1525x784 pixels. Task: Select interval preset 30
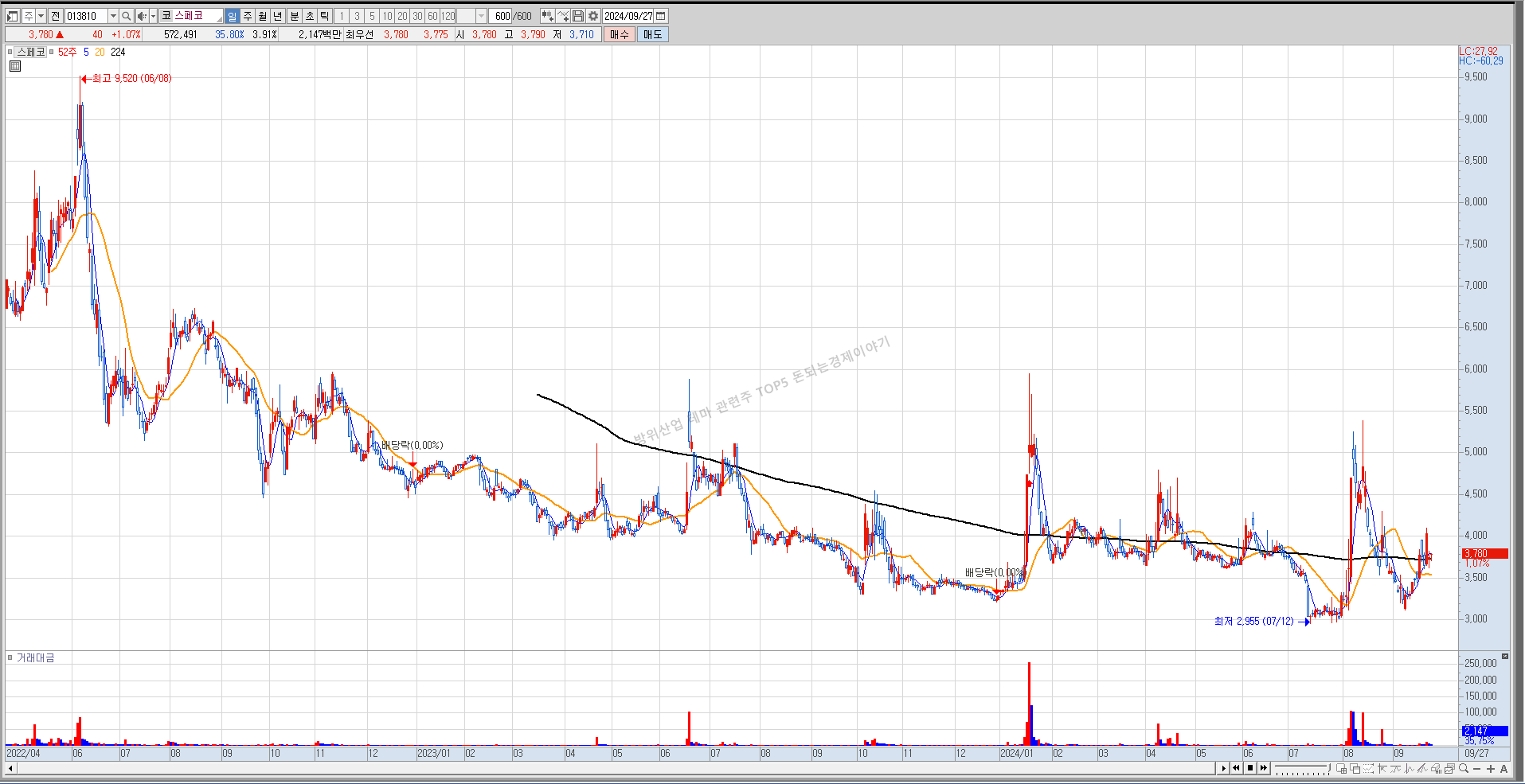(x=417, y=16)
